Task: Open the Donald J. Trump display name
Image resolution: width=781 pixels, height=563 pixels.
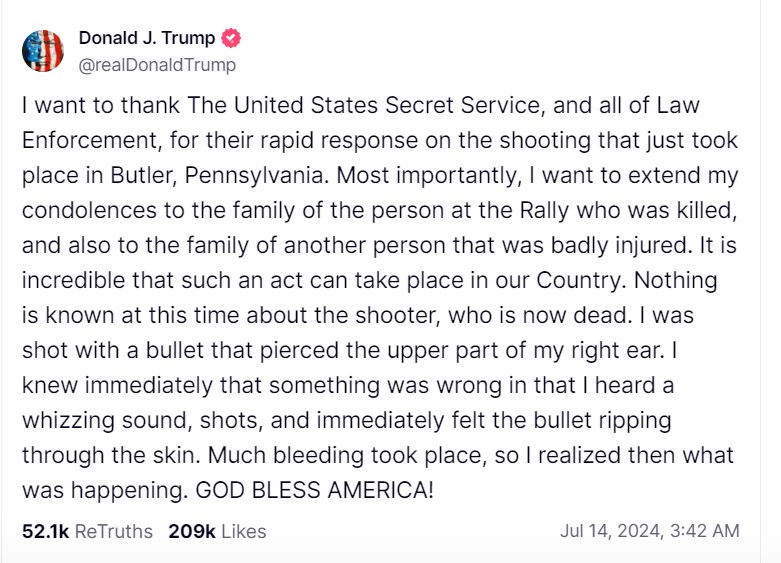Action: 147,38
